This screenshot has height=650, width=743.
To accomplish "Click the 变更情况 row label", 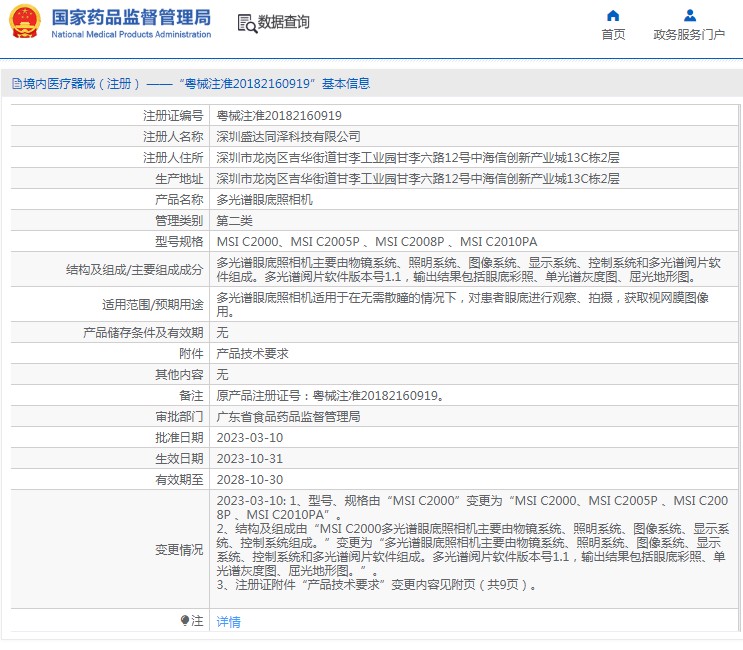I will click(178, 549).
